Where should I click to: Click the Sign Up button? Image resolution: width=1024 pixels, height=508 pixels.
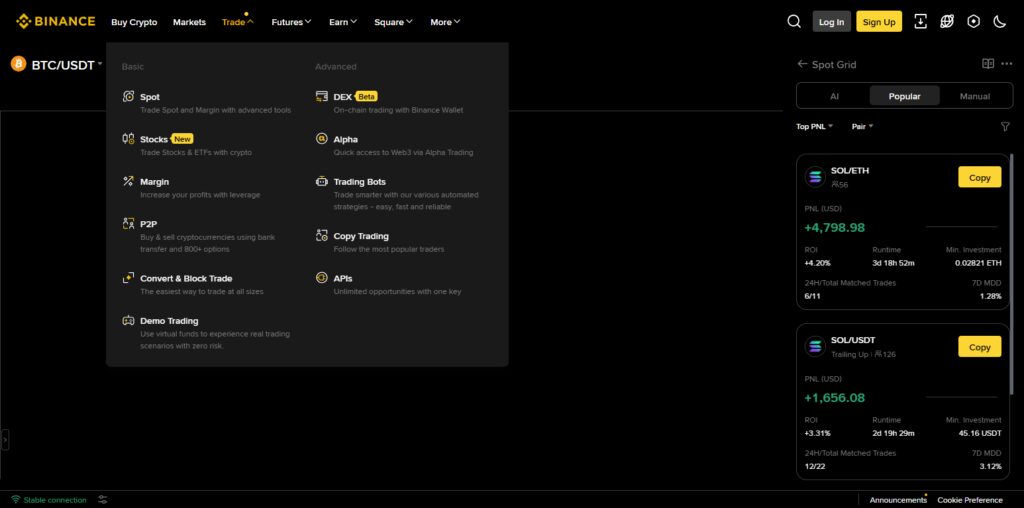point(879,22)
